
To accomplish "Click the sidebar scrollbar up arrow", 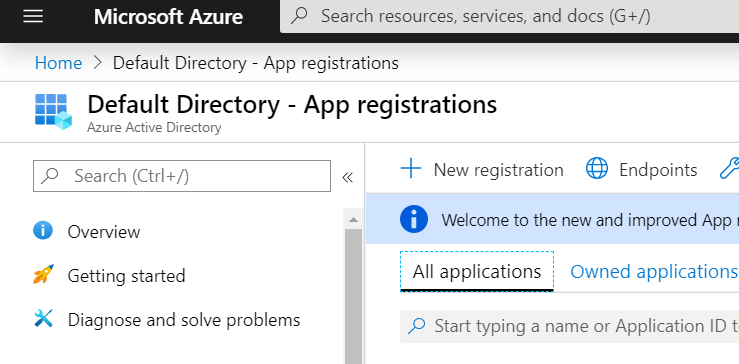I will (353, 219).
